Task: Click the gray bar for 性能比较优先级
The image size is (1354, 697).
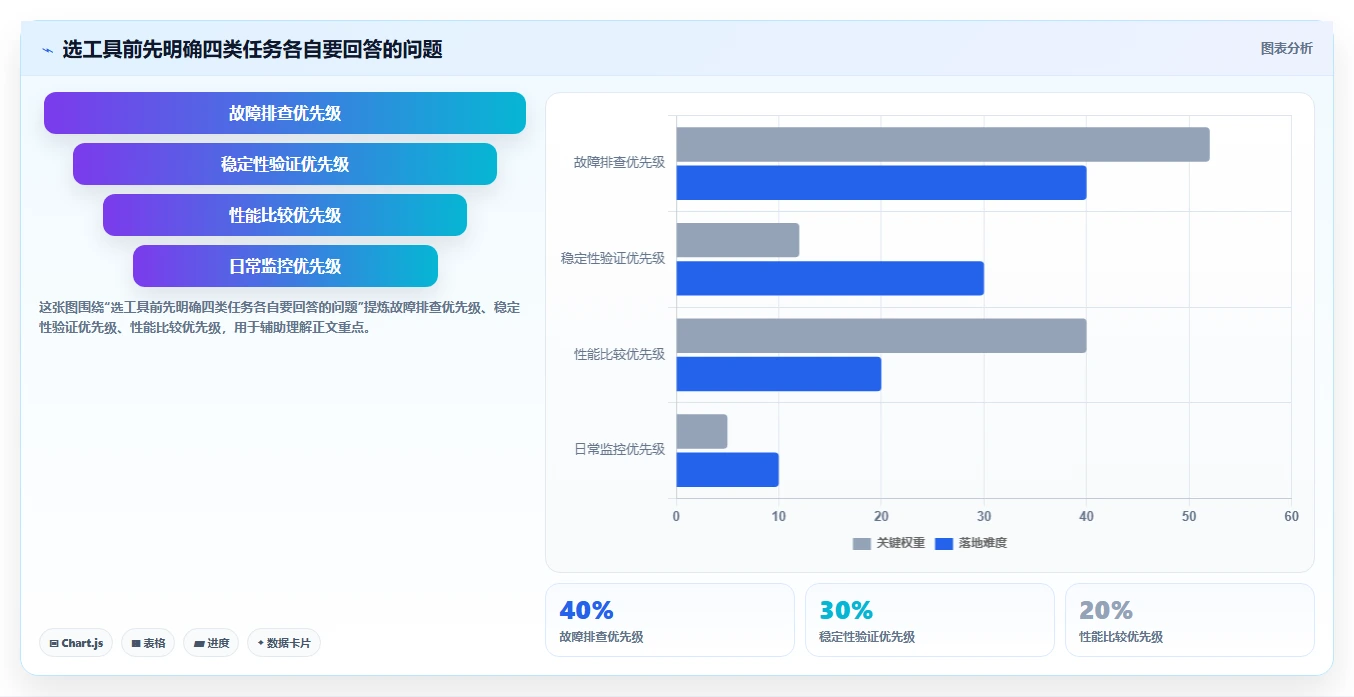Action: pos(881,335)
